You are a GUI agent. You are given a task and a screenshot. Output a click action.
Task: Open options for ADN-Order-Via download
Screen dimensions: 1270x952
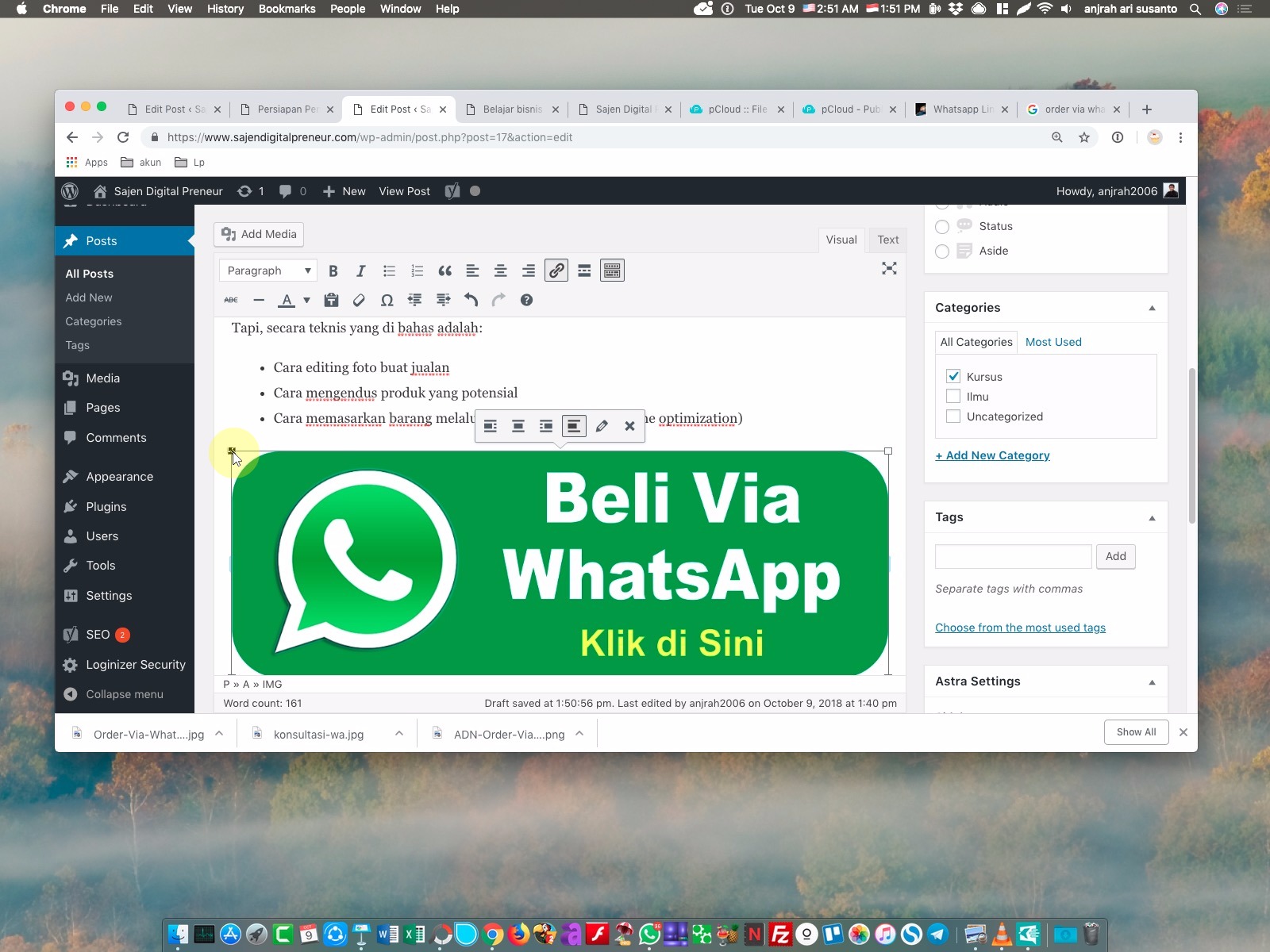579,734
